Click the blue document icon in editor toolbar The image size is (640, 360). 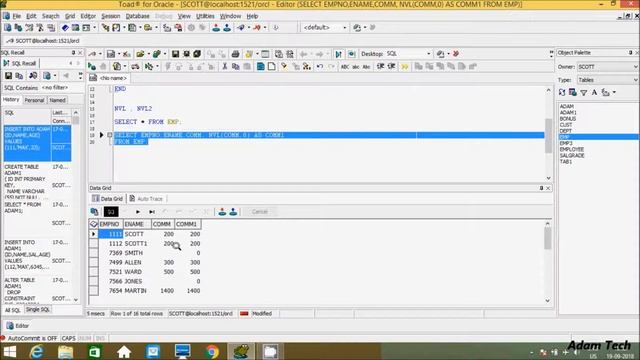pos(260,67)
